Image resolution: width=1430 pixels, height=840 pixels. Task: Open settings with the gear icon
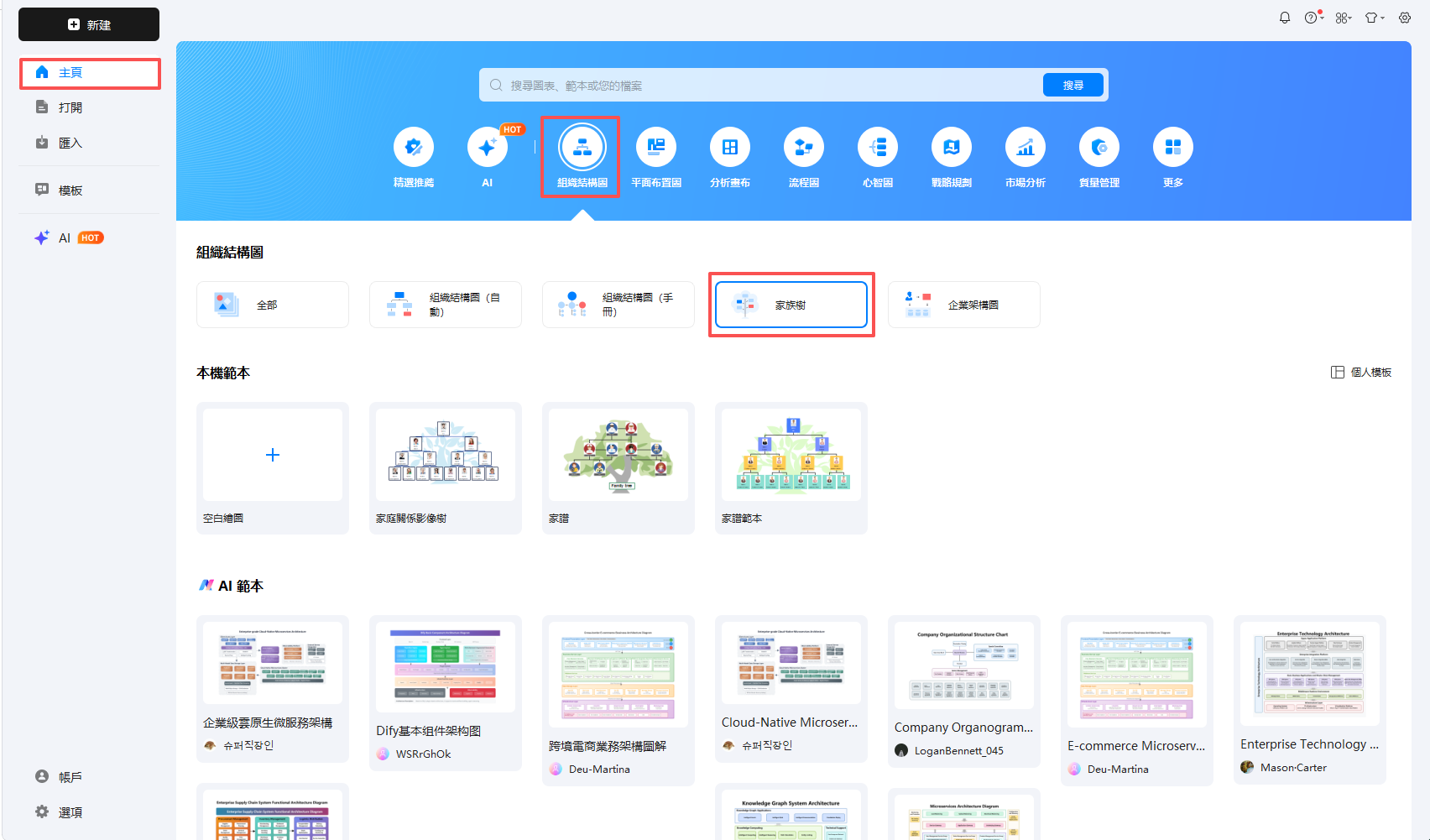click(x=1404, y=17)
